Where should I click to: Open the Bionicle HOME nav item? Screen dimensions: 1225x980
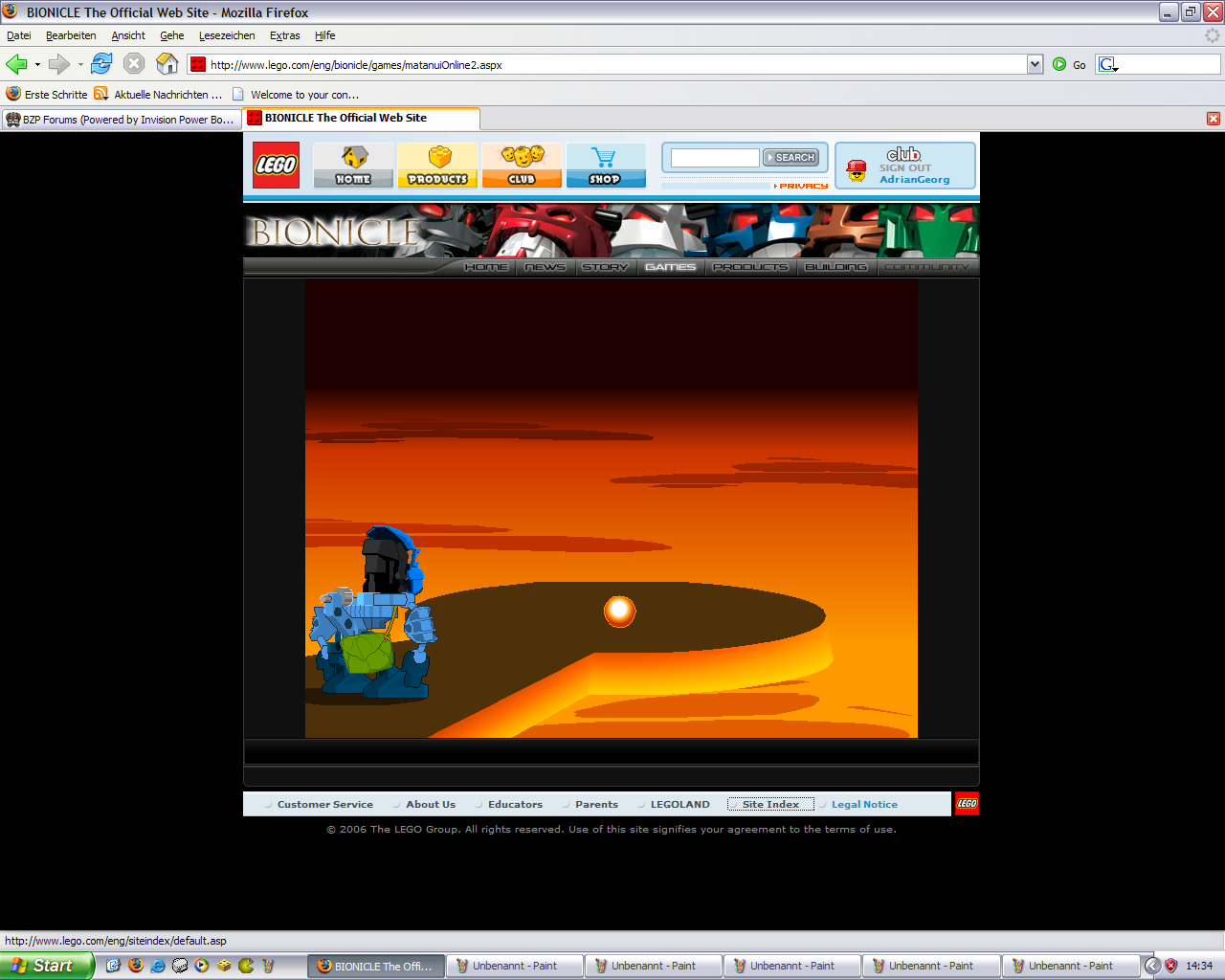pos(486,267)
